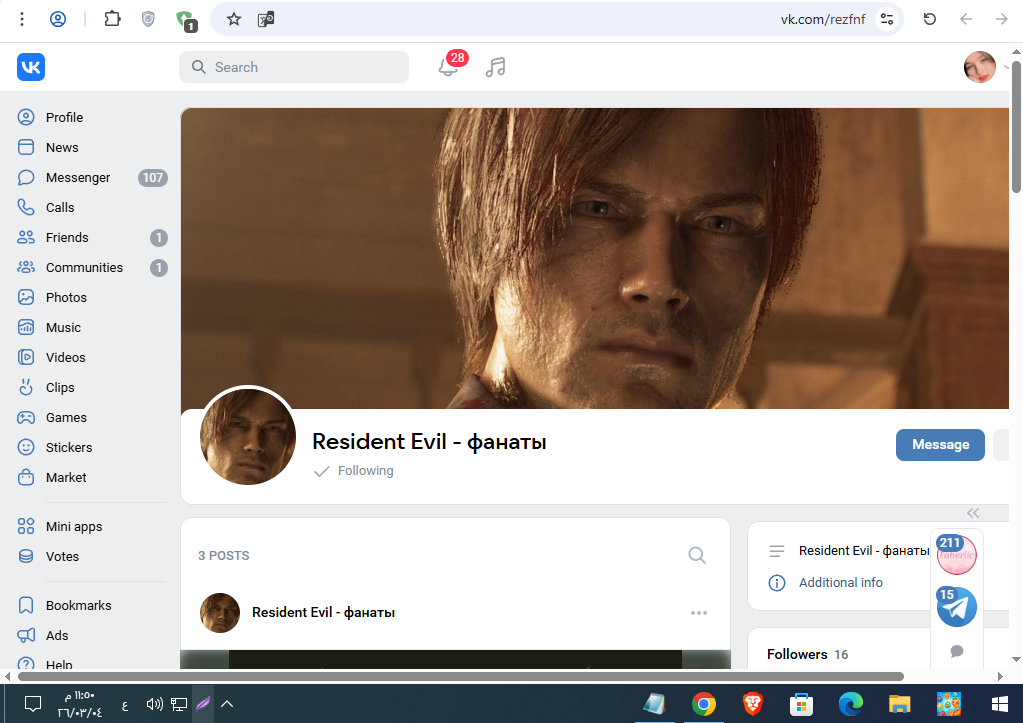The height and width of the screenshot is (723, 1023).
Task: Click the Mini apps grid icon
Action: coord(26,527)
